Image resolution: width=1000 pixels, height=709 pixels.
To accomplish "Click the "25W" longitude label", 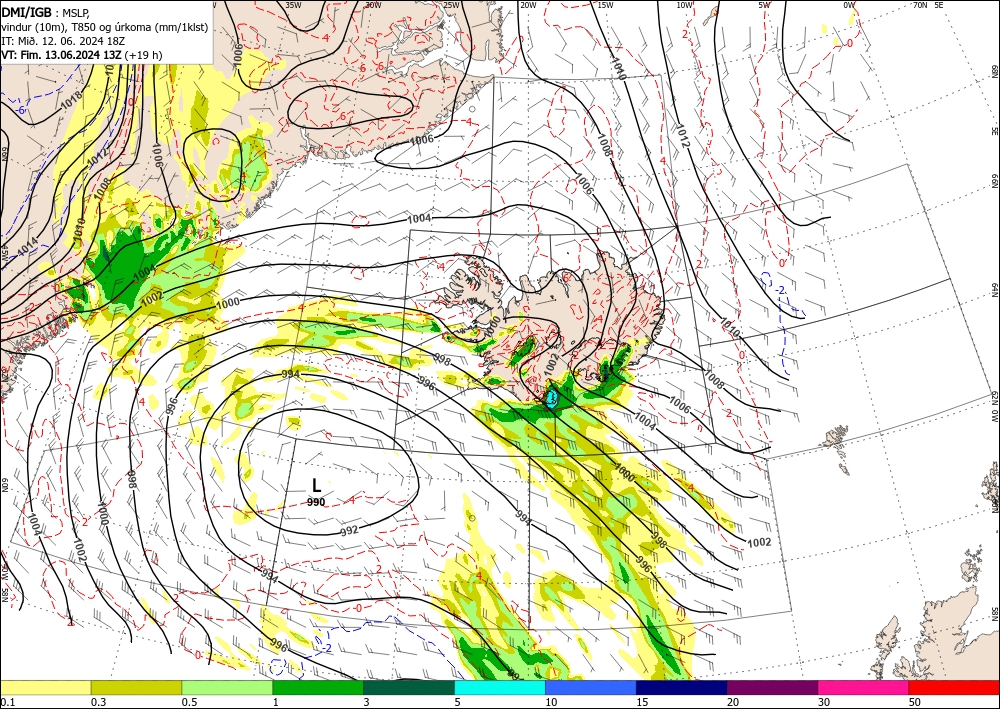I will 452,5.
